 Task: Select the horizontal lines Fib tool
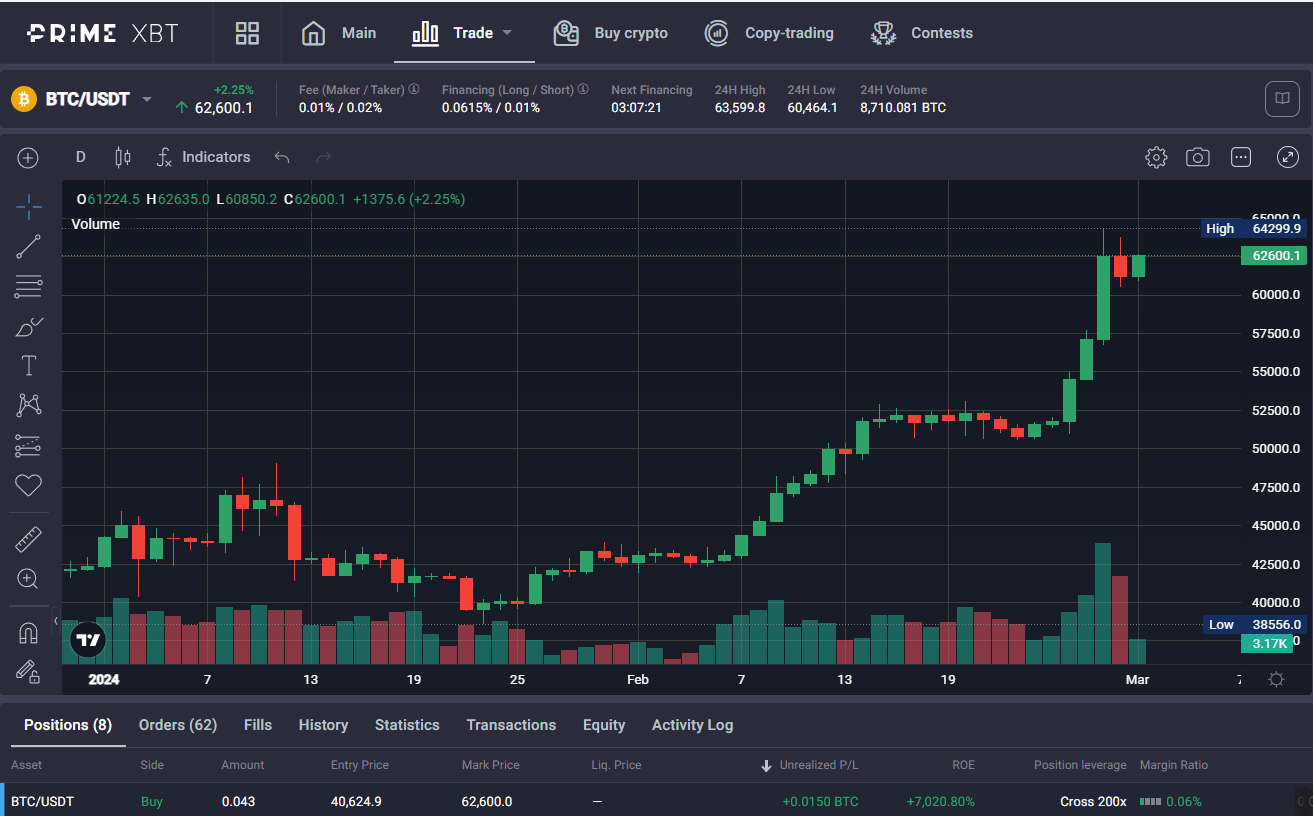tap(29, 287)
